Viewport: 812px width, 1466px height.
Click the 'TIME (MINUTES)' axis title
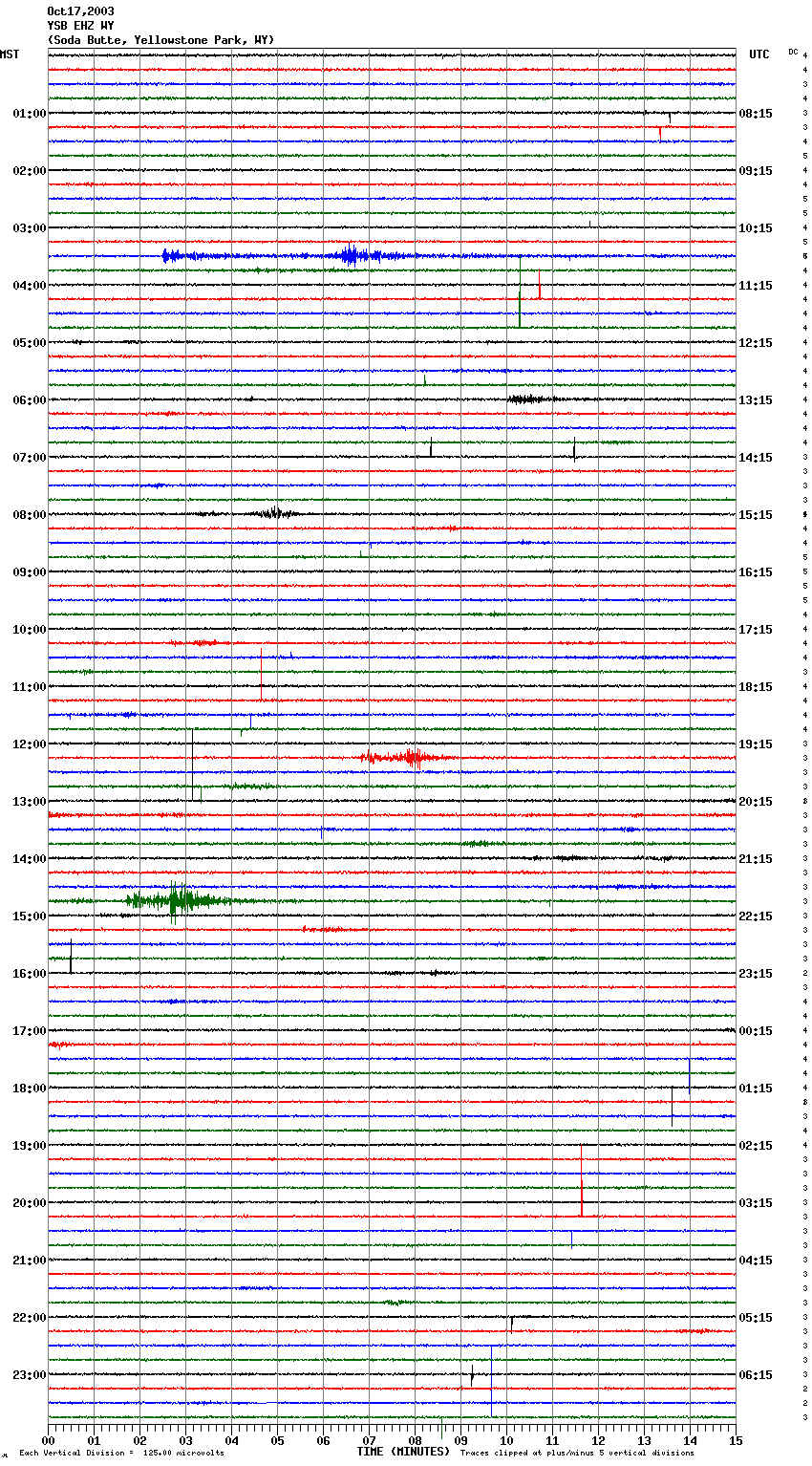[x=403, y=1452]
